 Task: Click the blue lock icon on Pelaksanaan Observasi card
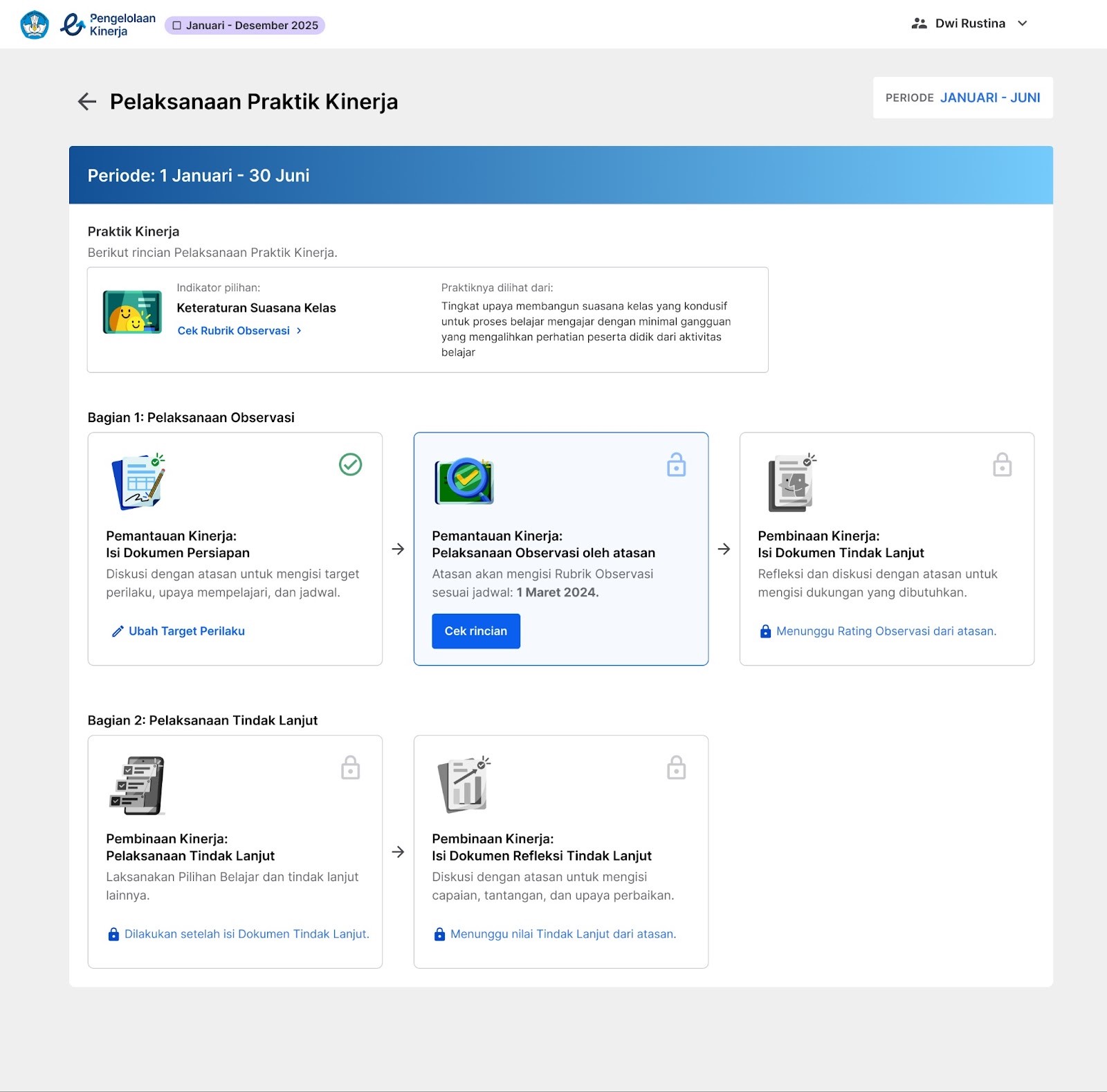coord(676,465)
